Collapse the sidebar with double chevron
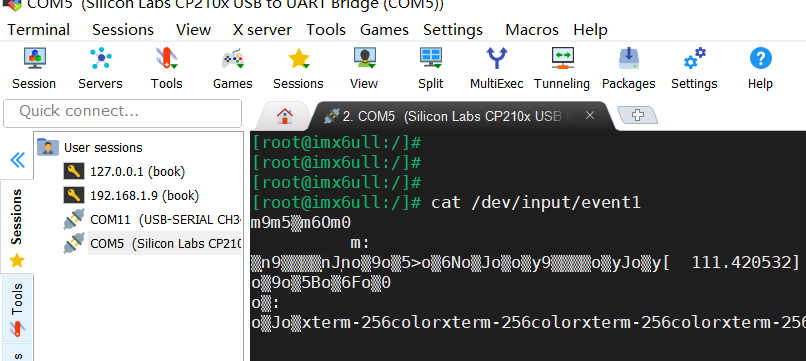Image resolution: width=806 pixels, height=361 pixels. click(x=17, y=160)
